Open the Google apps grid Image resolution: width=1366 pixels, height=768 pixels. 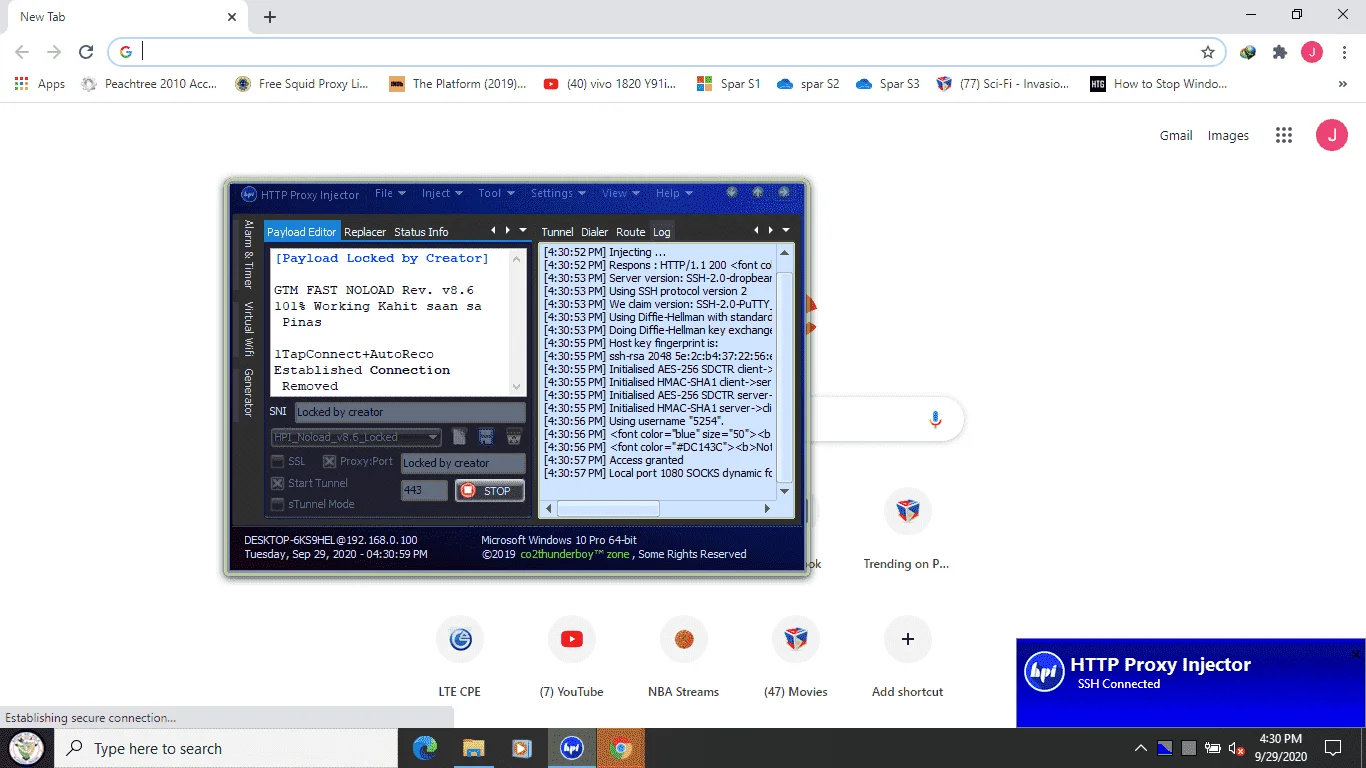pos(1284,136)
